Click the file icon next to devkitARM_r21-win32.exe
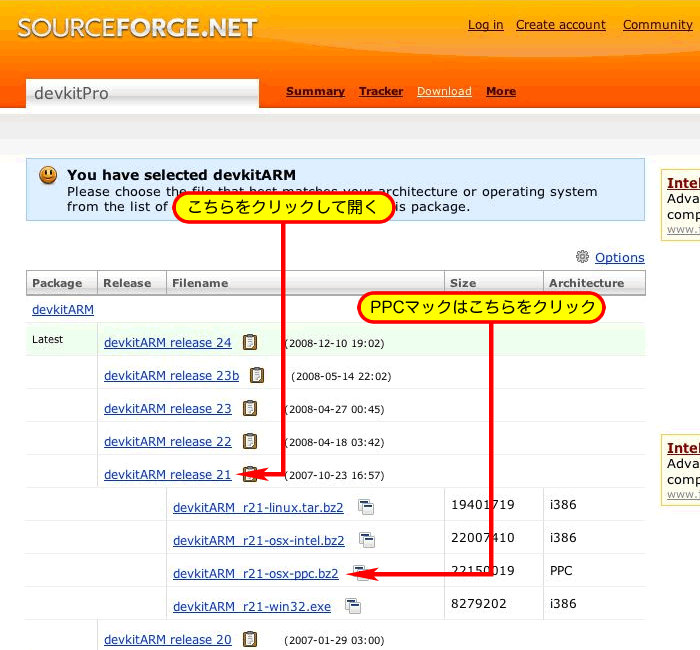 click(x=353, y=606)
